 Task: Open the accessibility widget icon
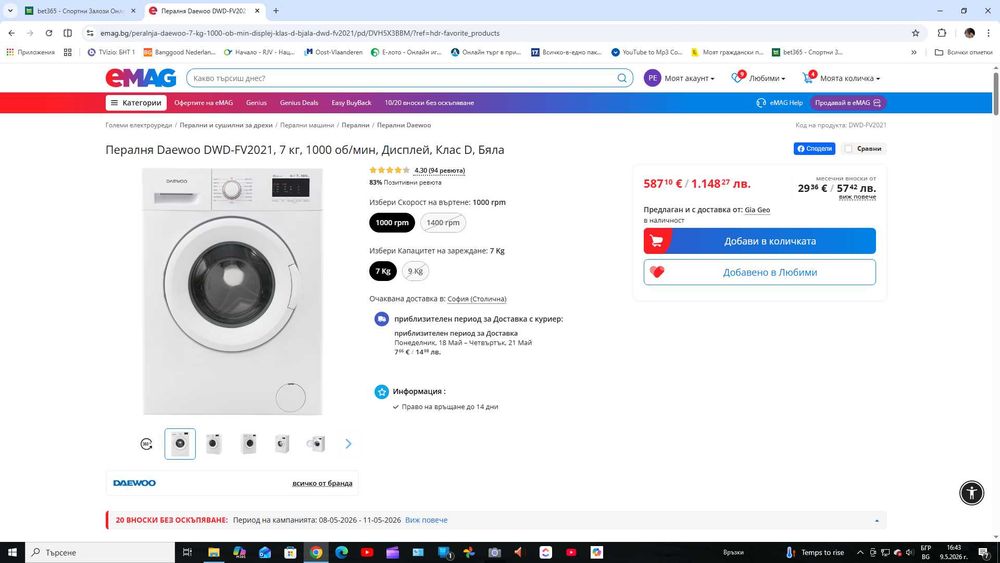coord(971,493)
